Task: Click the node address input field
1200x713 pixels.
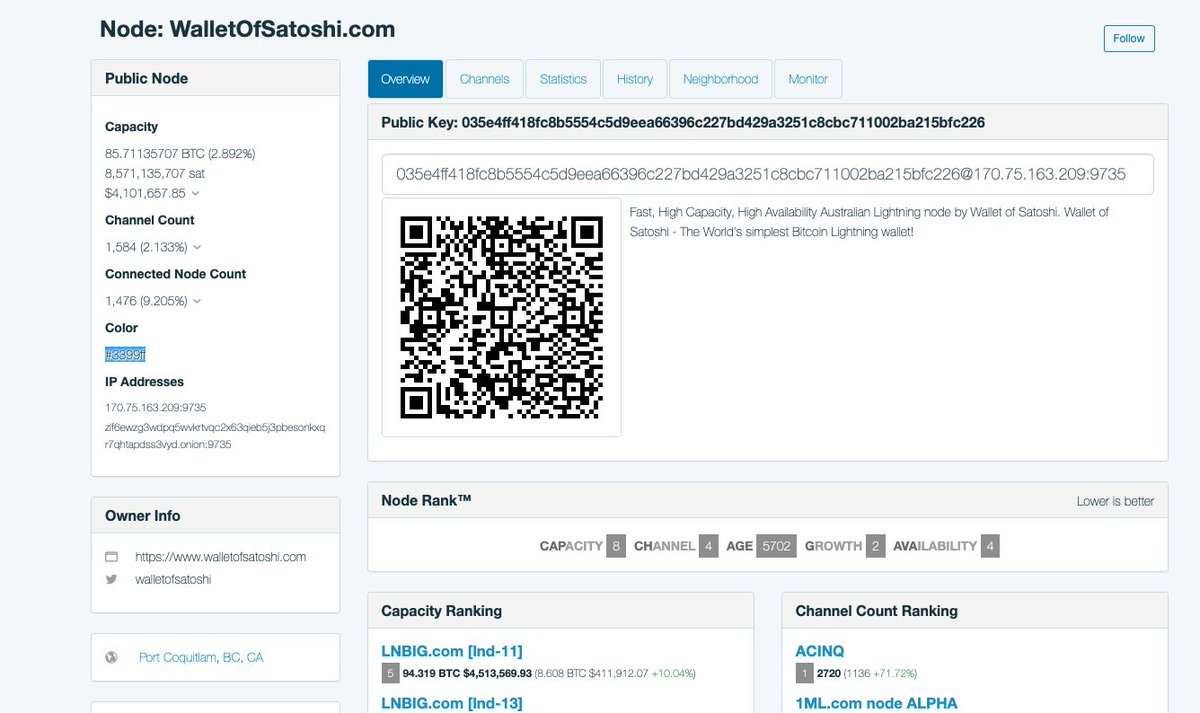Action: click(767, 174)
